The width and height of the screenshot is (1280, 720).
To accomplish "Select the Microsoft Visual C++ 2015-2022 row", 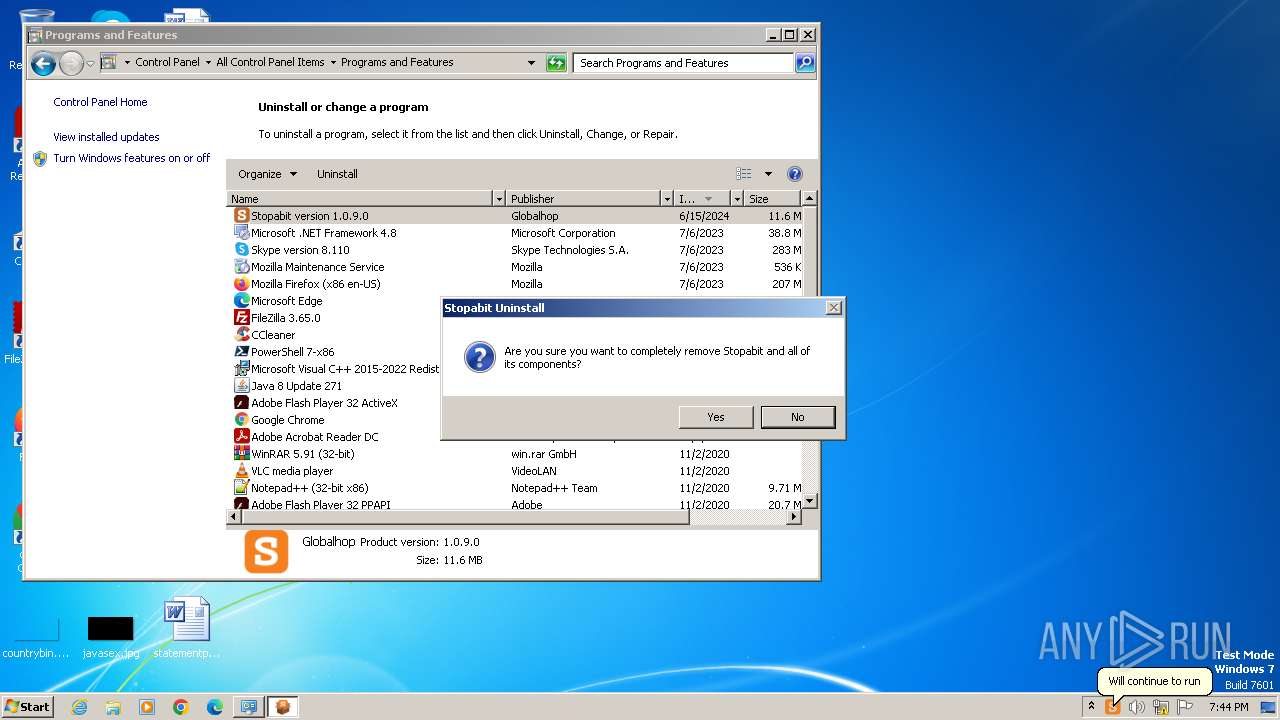I will [x=336, y=369].
